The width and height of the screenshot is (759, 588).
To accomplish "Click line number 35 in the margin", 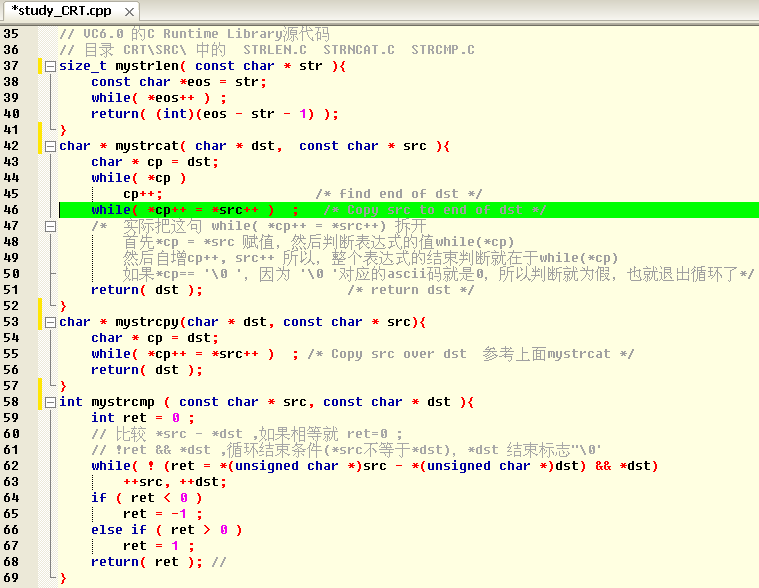I will pyautogui.click(x=11, y=34).
